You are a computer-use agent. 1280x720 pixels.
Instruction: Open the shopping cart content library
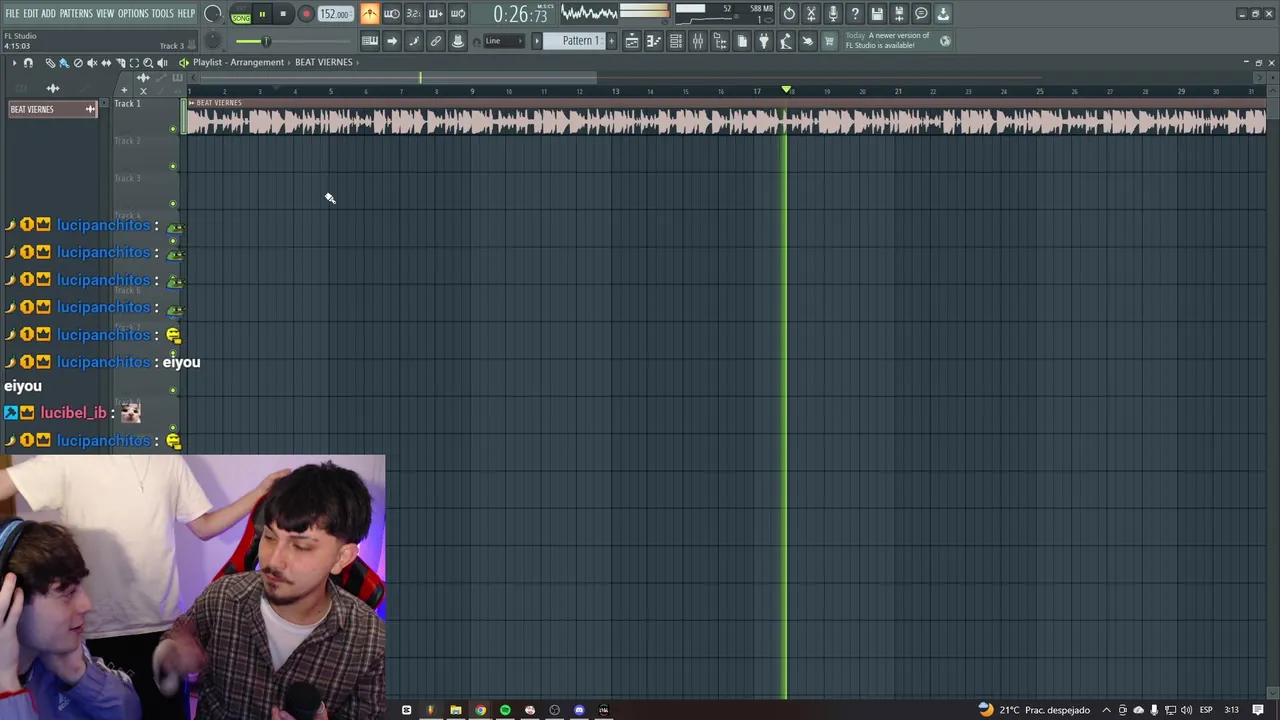pos(828,41)
